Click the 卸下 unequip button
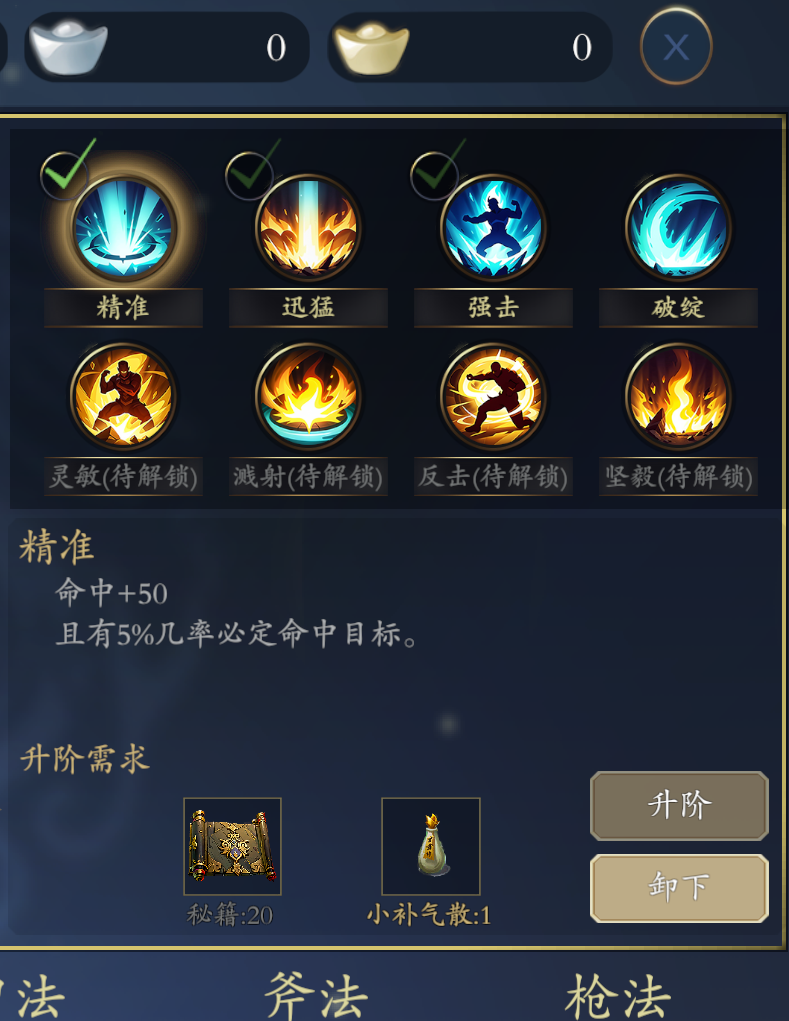This screenshot has width=789, height=1021. click(679, 888)
